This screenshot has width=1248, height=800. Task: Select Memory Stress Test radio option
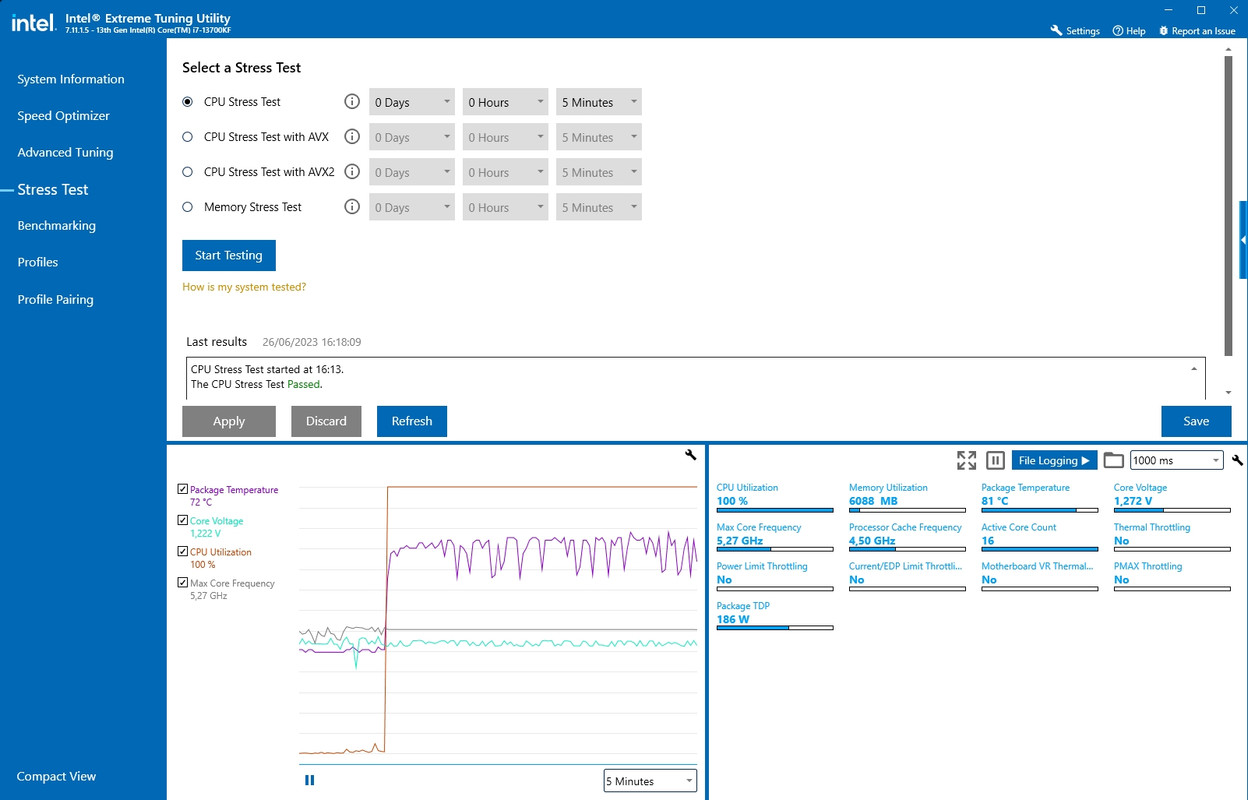[188, 207]
